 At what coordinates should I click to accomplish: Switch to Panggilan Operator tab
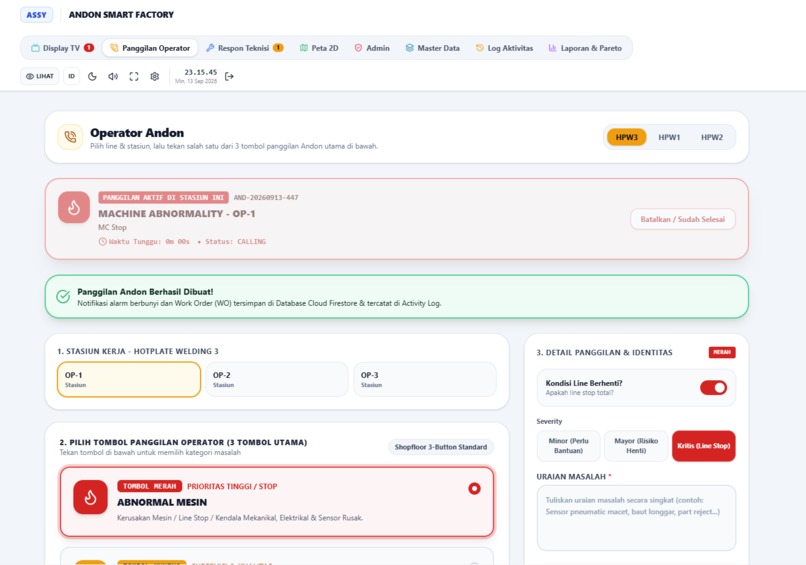(150, 48)
